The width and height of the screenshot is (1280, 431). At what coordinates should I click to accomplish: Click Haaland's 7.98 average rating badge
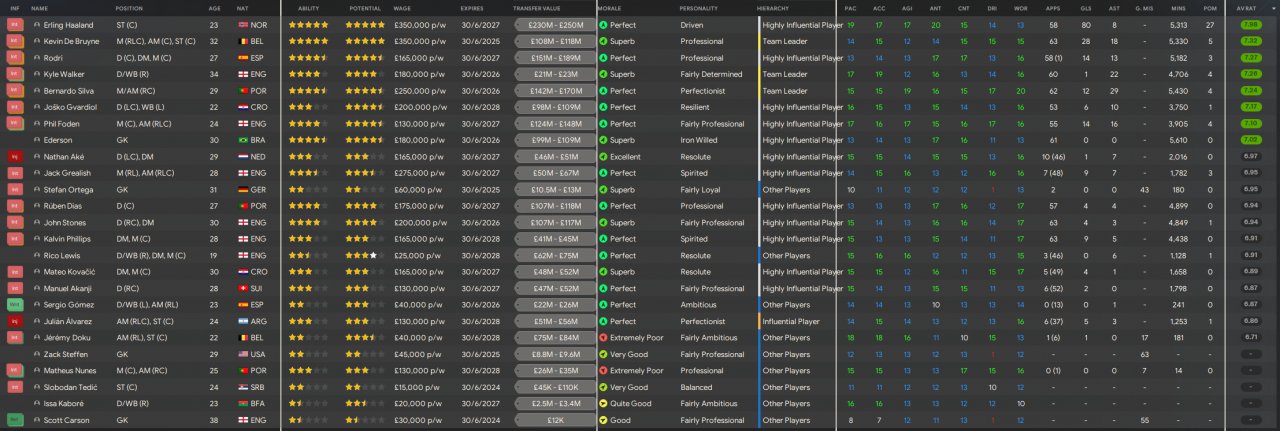[1250, 25]
